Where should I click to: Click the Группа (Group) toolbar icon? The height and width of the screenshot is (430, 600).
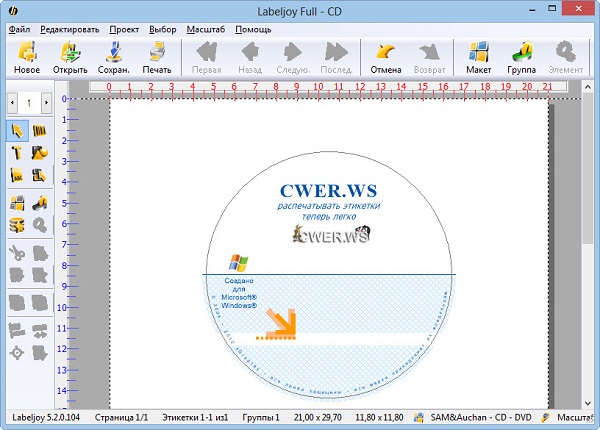[x=522, y=57]
